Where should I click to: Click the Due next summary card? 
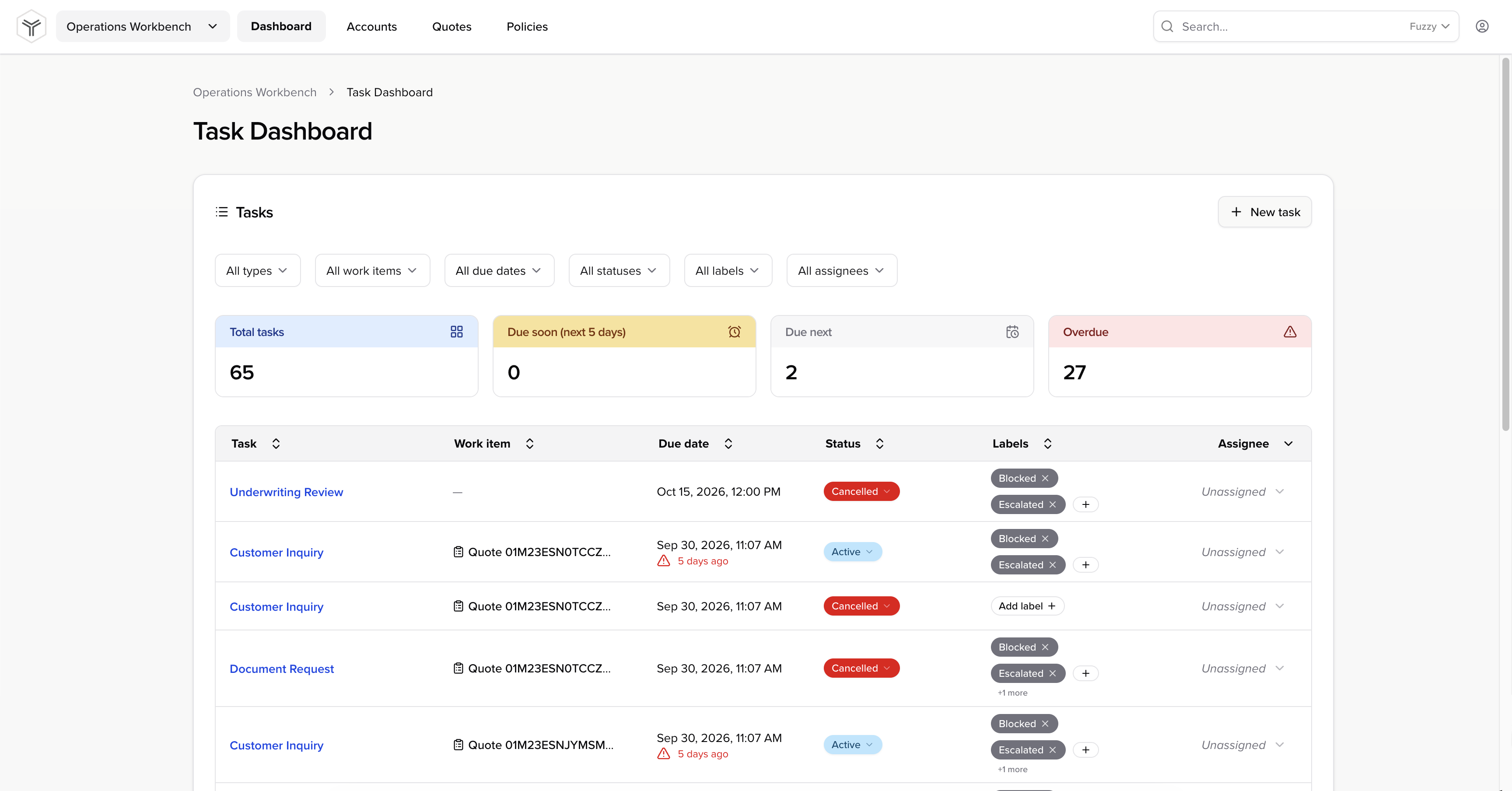click(902, 356)
